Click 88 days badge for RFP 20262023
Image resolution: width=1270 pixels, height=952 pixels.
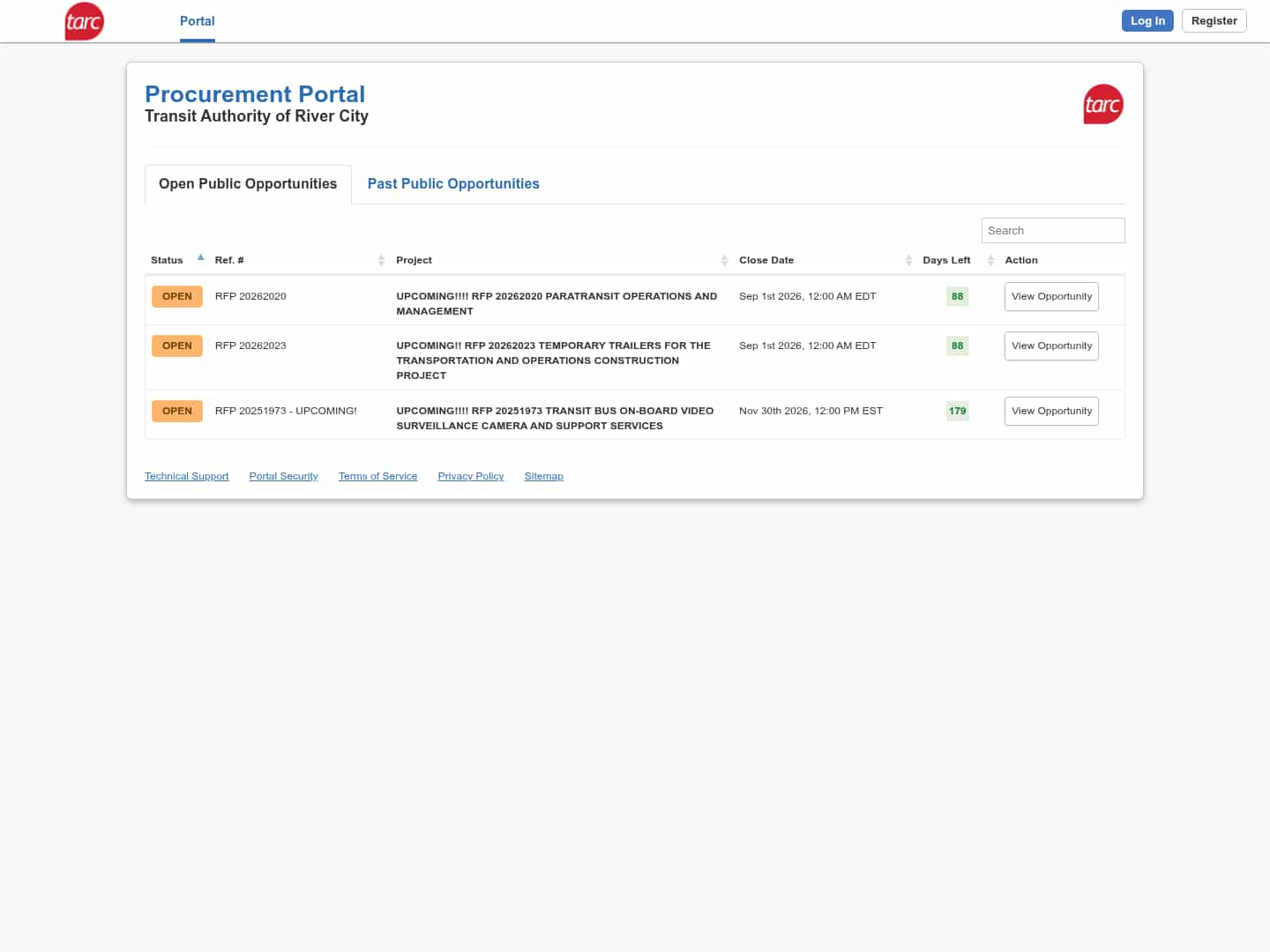pos(958,346)
